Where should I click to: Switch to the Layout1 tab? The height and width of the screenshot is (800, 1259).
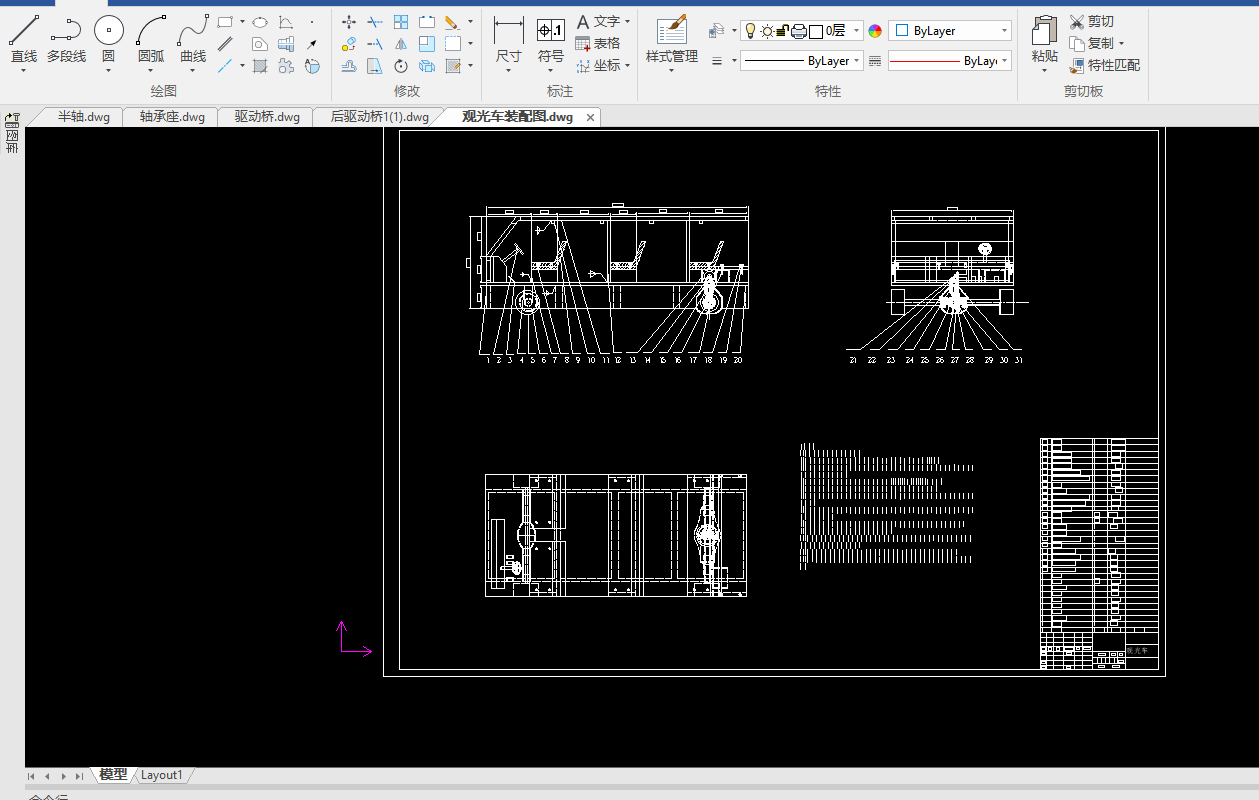(162, 775)
